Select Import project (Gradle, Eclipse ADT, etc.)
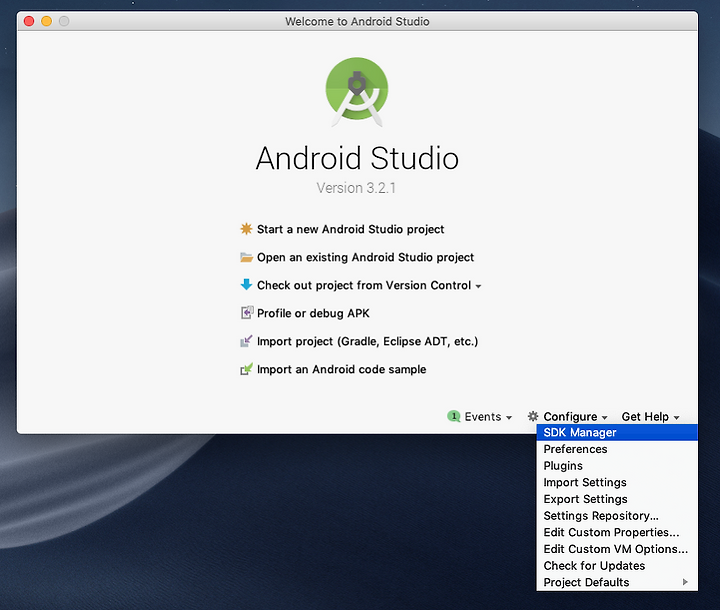720x610 pixels. click(x=367, y=341)
